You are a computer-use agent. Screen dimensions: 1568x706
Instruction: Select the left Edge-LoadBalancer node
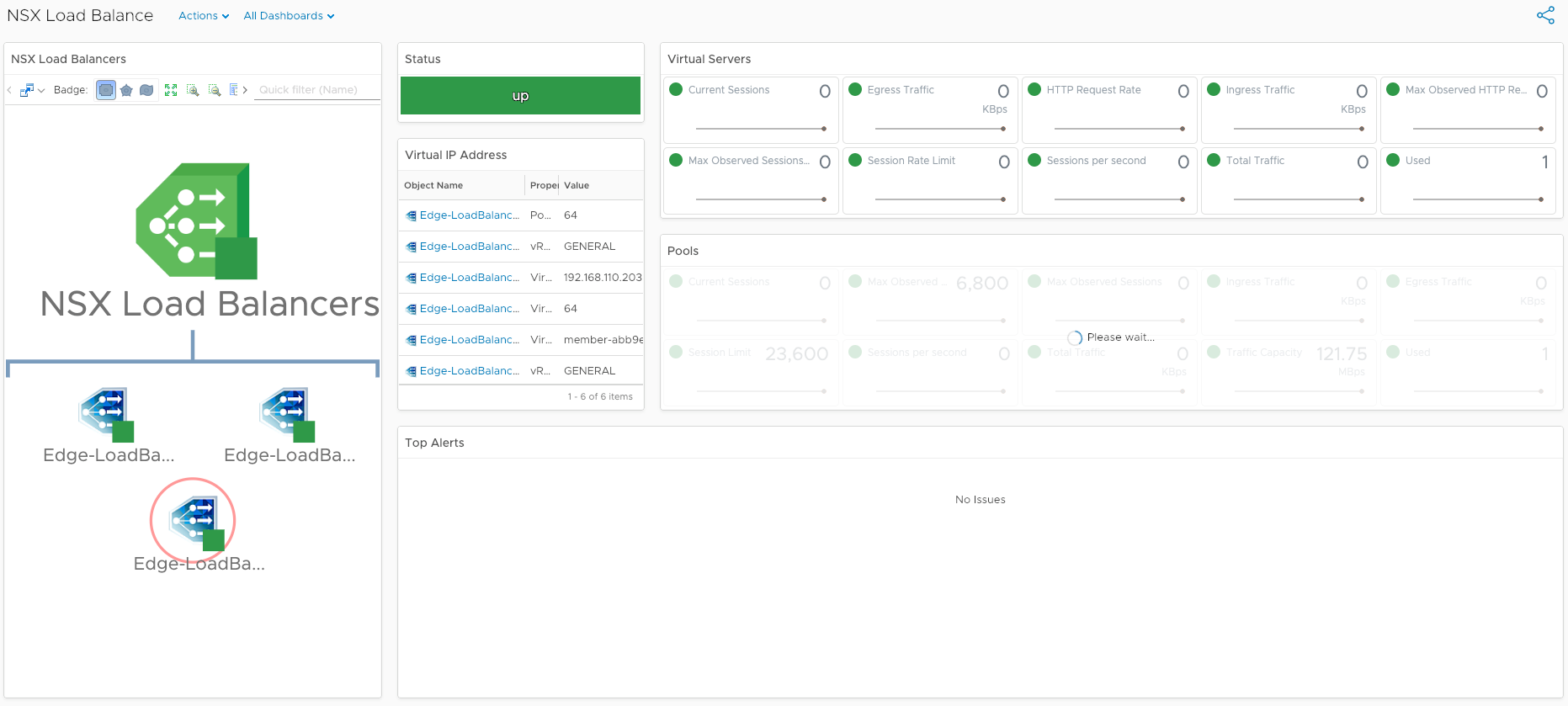106,413
